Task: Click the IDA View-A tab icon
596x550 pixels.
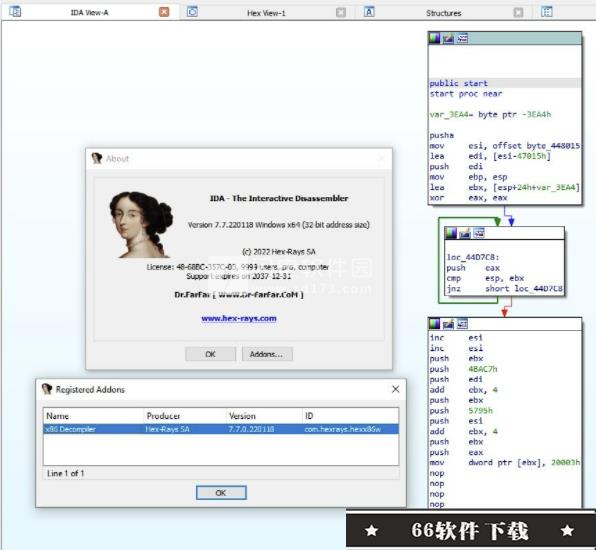Action: click(x=15, y=12)
